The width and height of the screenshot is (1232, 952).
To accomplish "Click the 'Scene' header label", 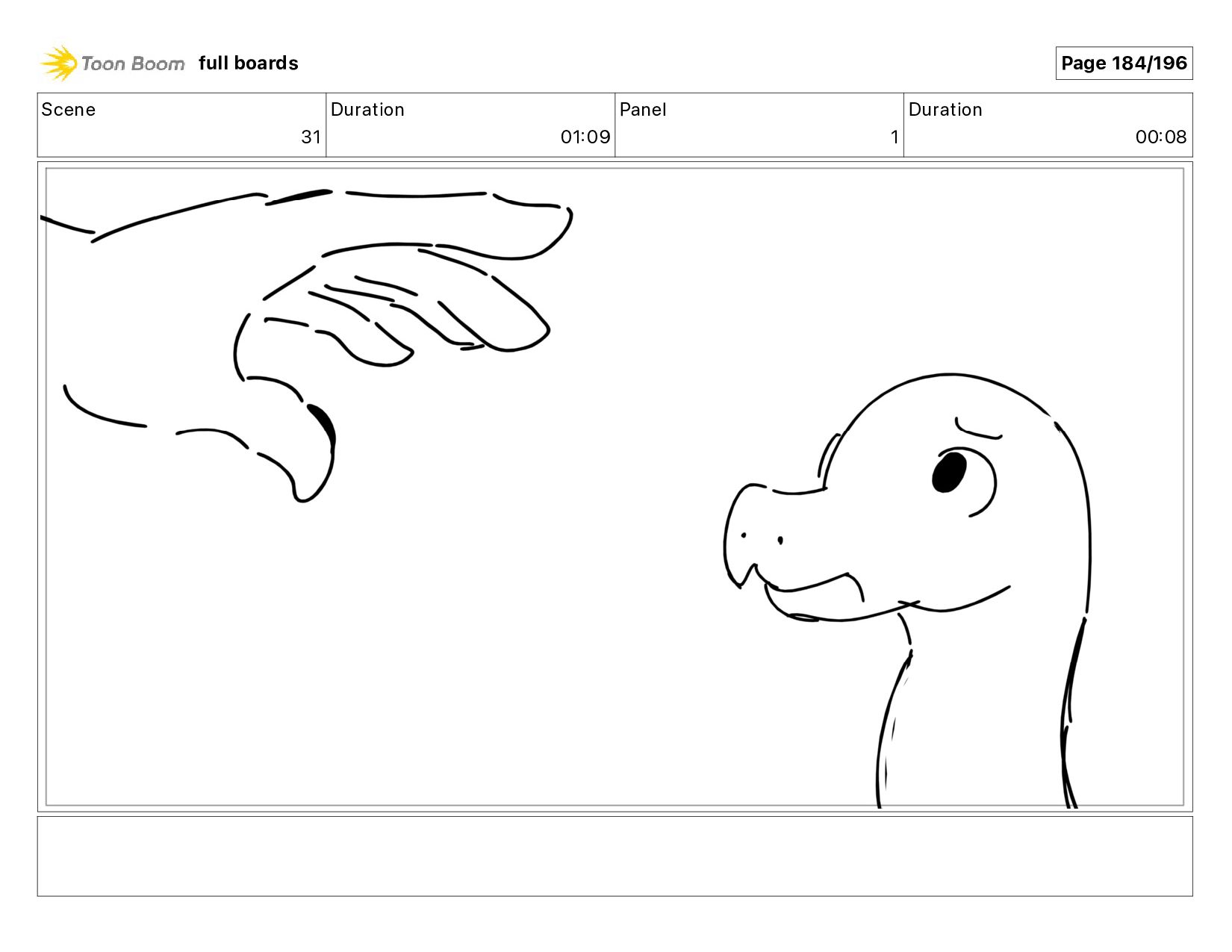I will pos(69,110).
